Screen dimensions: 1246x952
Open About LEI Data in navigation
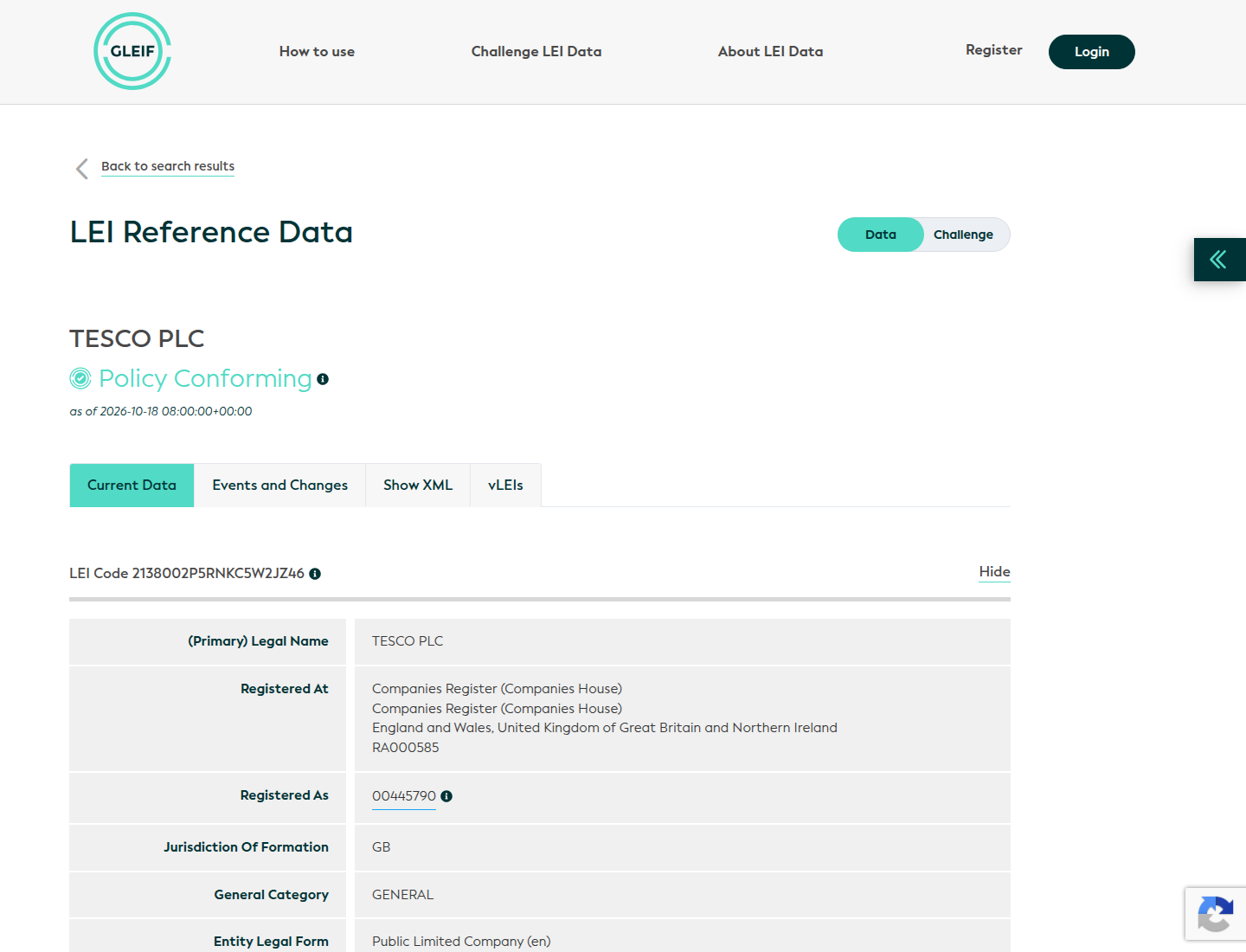770,52
